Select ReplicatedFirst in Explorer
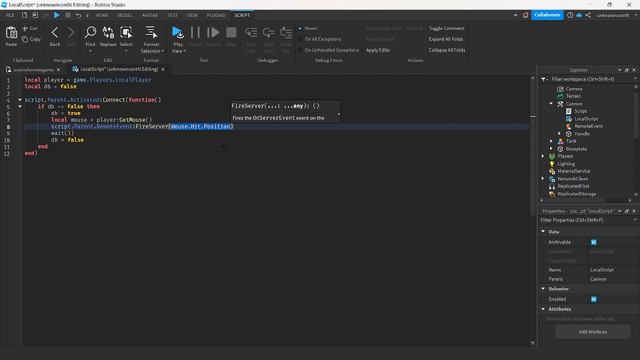This screenshot has width=640, height=360. [x=573, y=186]
